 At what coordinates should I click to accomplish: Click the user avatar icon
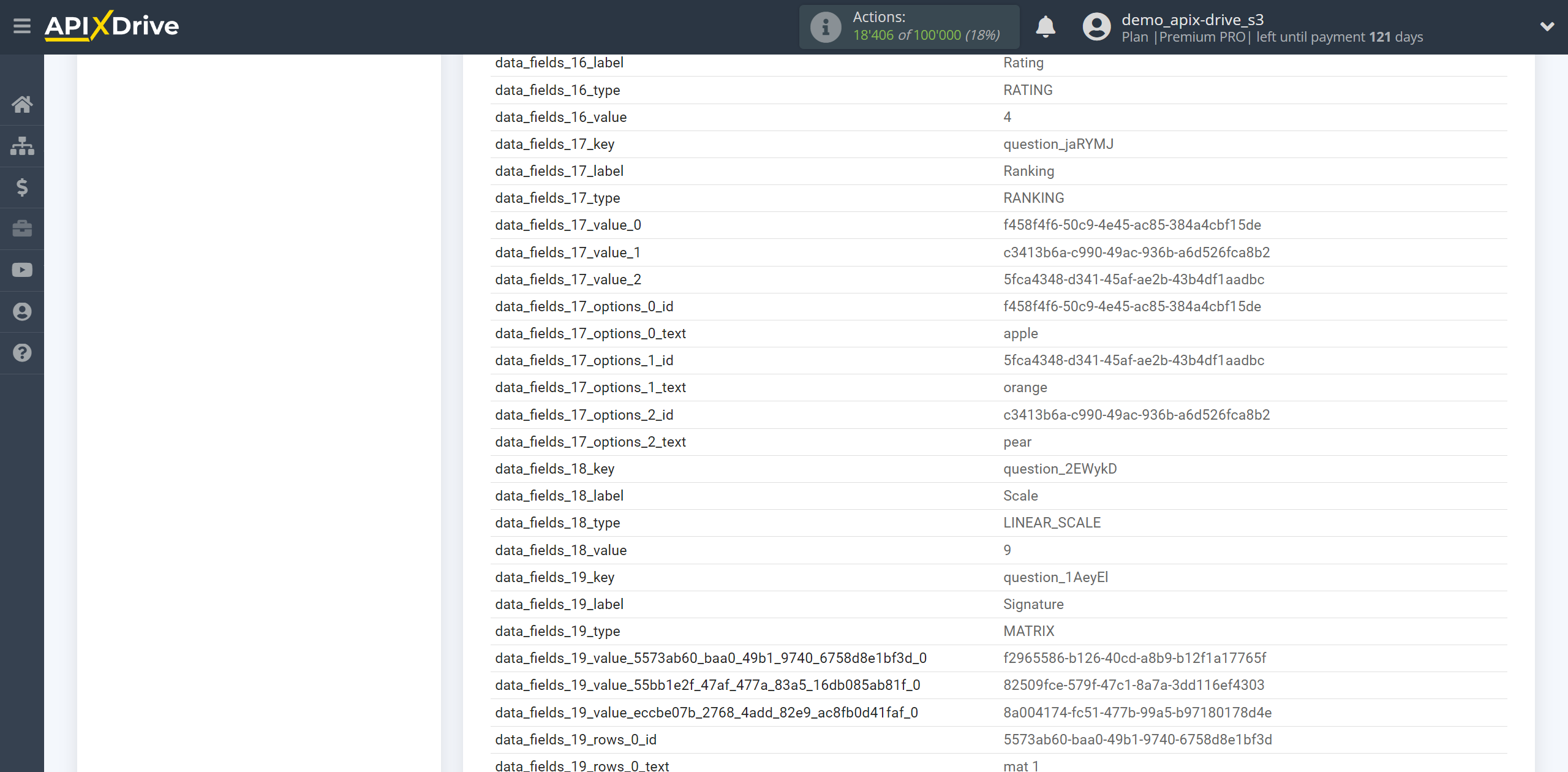[1096, 27]
